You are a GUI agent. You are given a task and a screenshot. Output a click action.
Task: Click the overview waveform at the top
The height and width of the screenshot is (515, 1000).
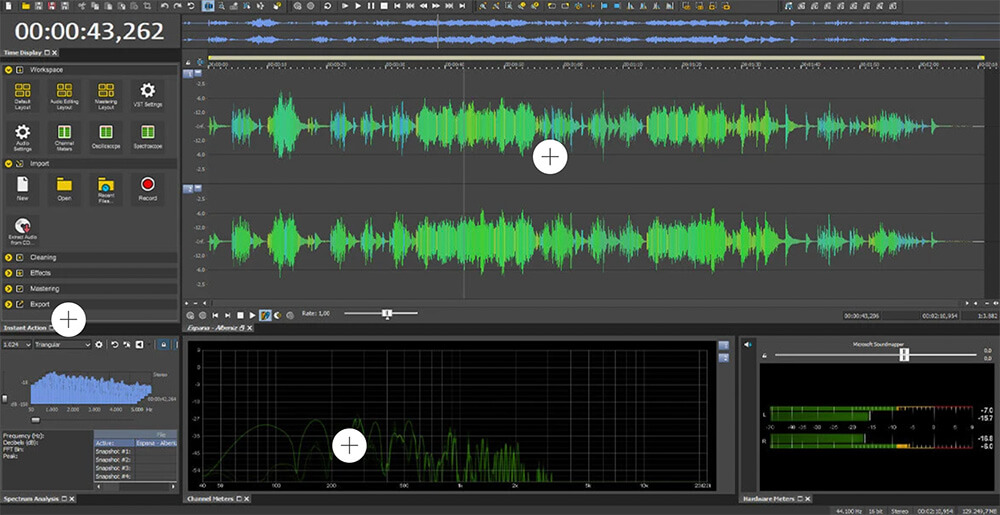590,31
